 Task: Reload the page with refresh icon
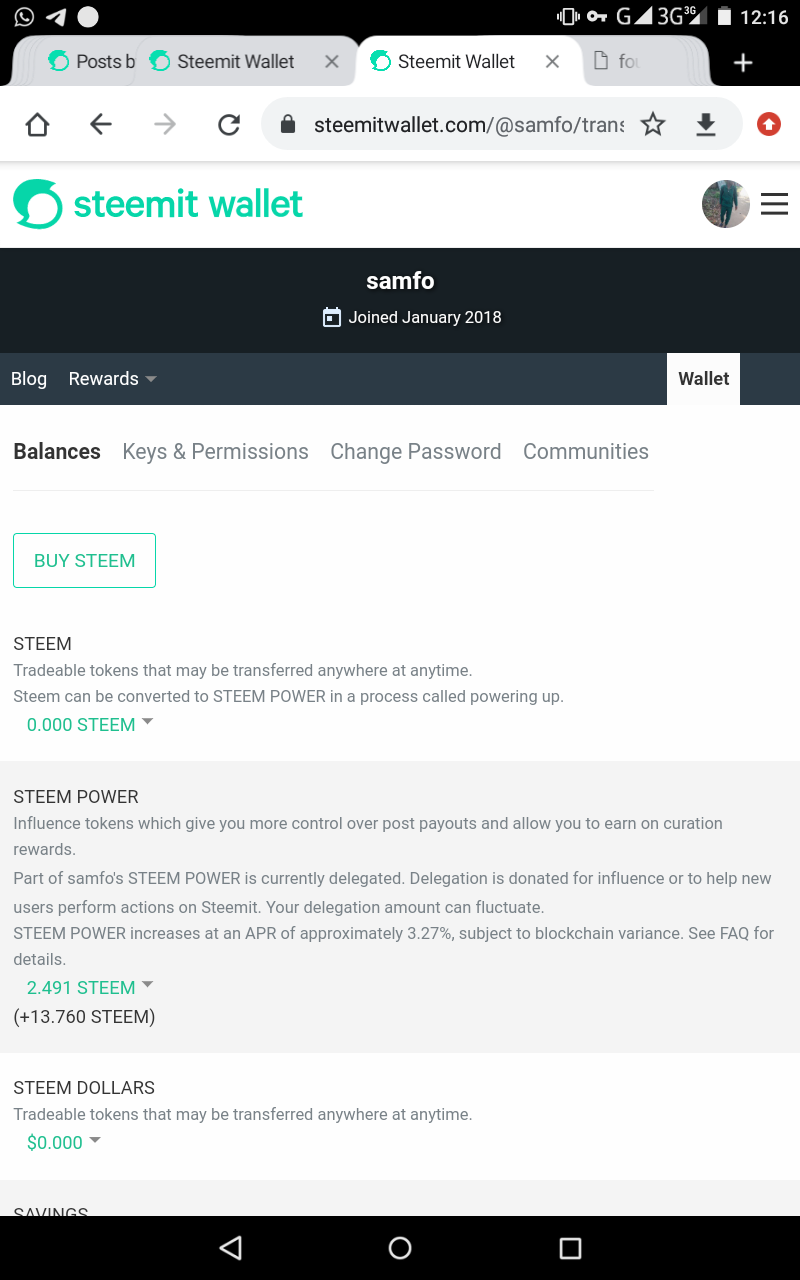tap(229, 124)
